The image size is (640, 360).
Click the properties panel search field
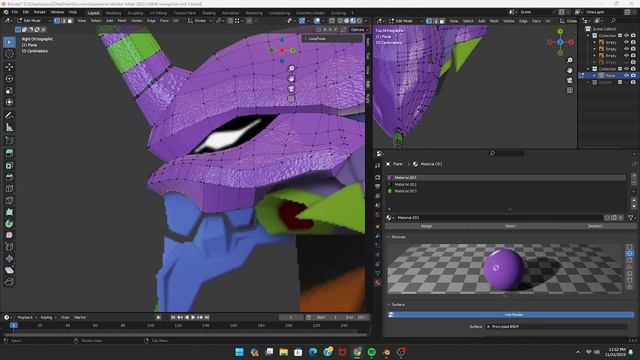(x=507, y=153)
